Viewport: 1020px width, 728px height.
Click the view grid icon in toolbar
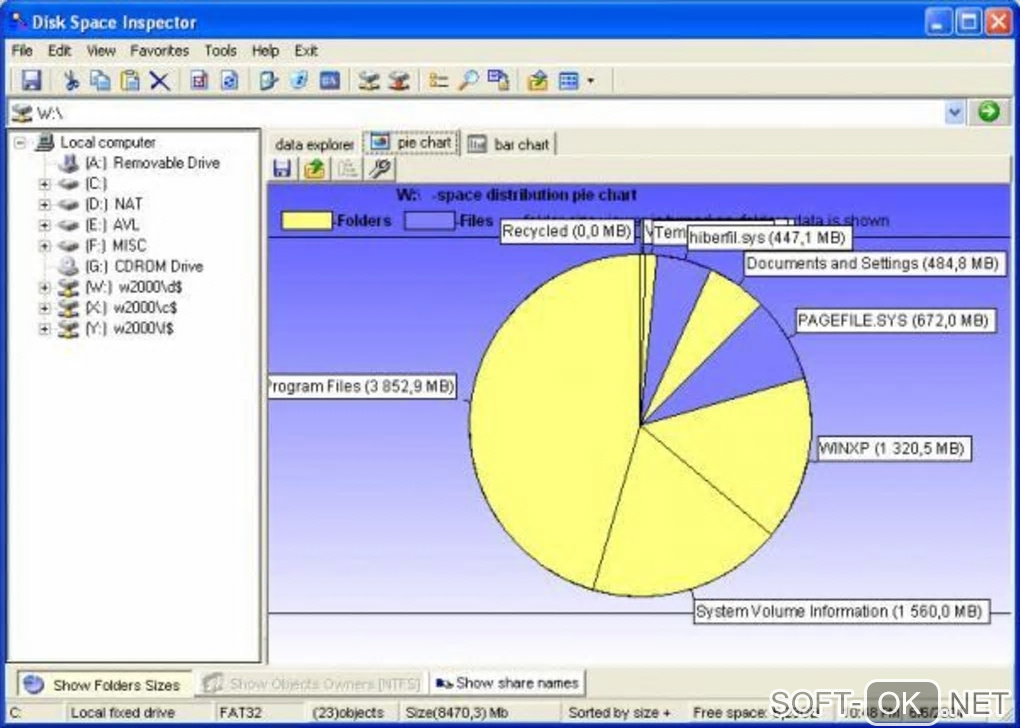tap(569, 81)
